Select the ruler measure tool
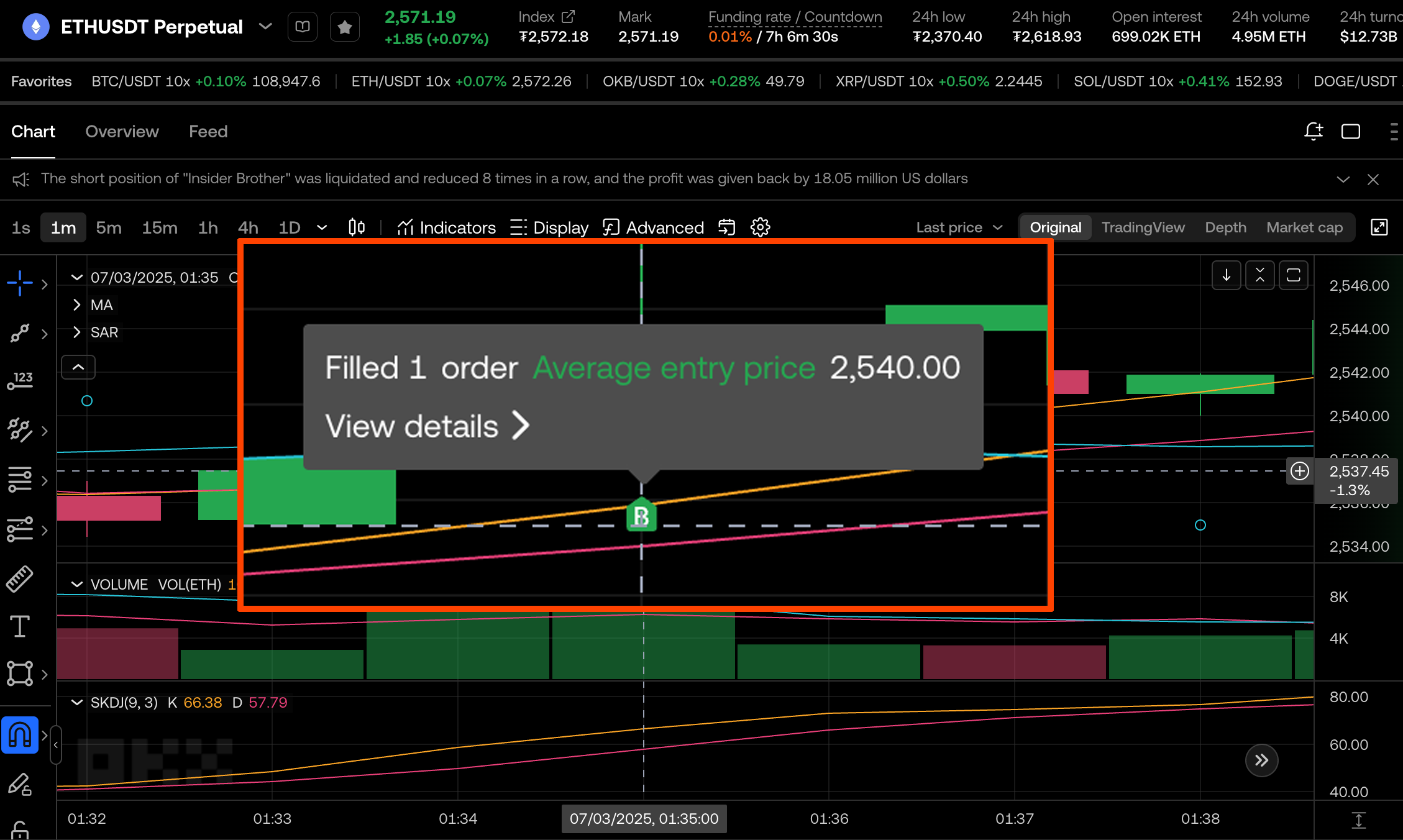This screenshot has height=840, width=1403. tap(20, 578)
